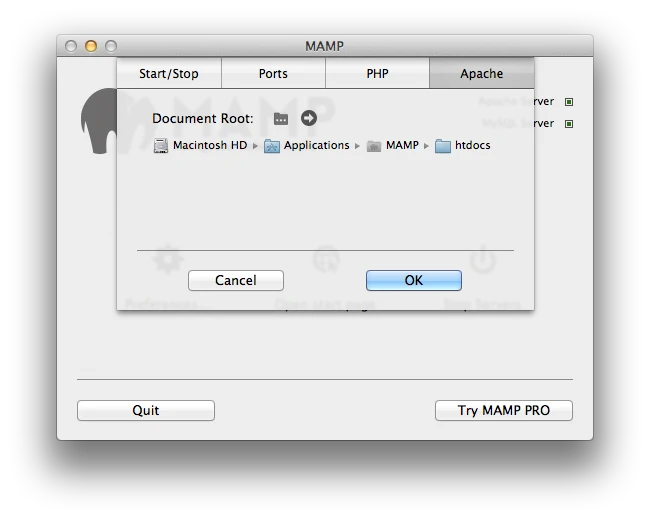Select Macintosh HD in path
Screen dimensions: 650x519
click(x=201, y=146)
